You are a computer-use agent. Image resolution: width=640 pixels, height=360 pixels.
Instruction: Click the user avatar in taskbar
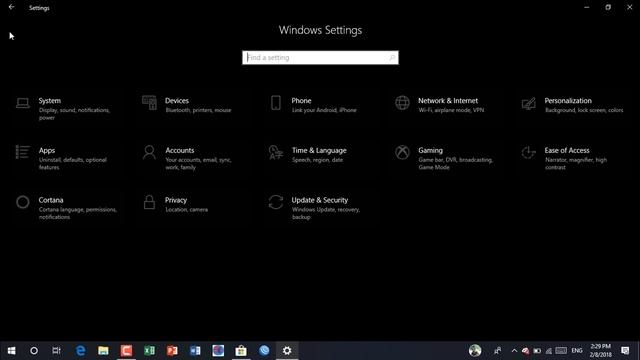475,351
